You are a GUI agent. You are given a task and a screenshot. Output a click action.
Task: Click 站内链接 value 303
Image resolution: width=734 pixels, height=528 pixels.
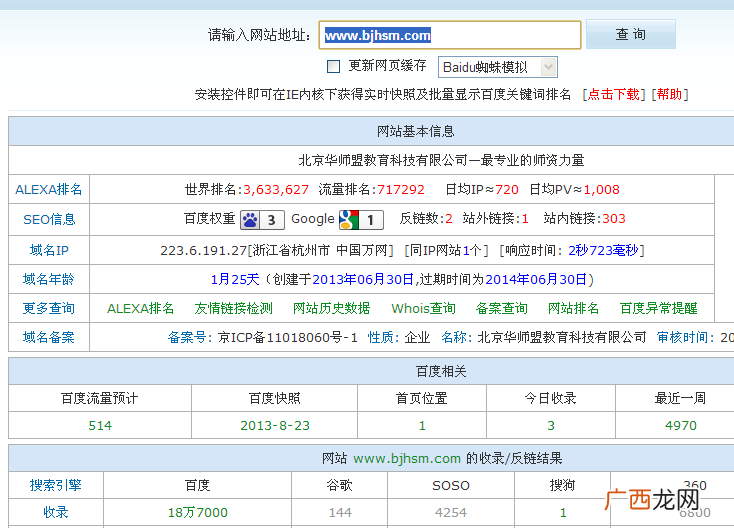pyautogui.click(x=614, y=219)
